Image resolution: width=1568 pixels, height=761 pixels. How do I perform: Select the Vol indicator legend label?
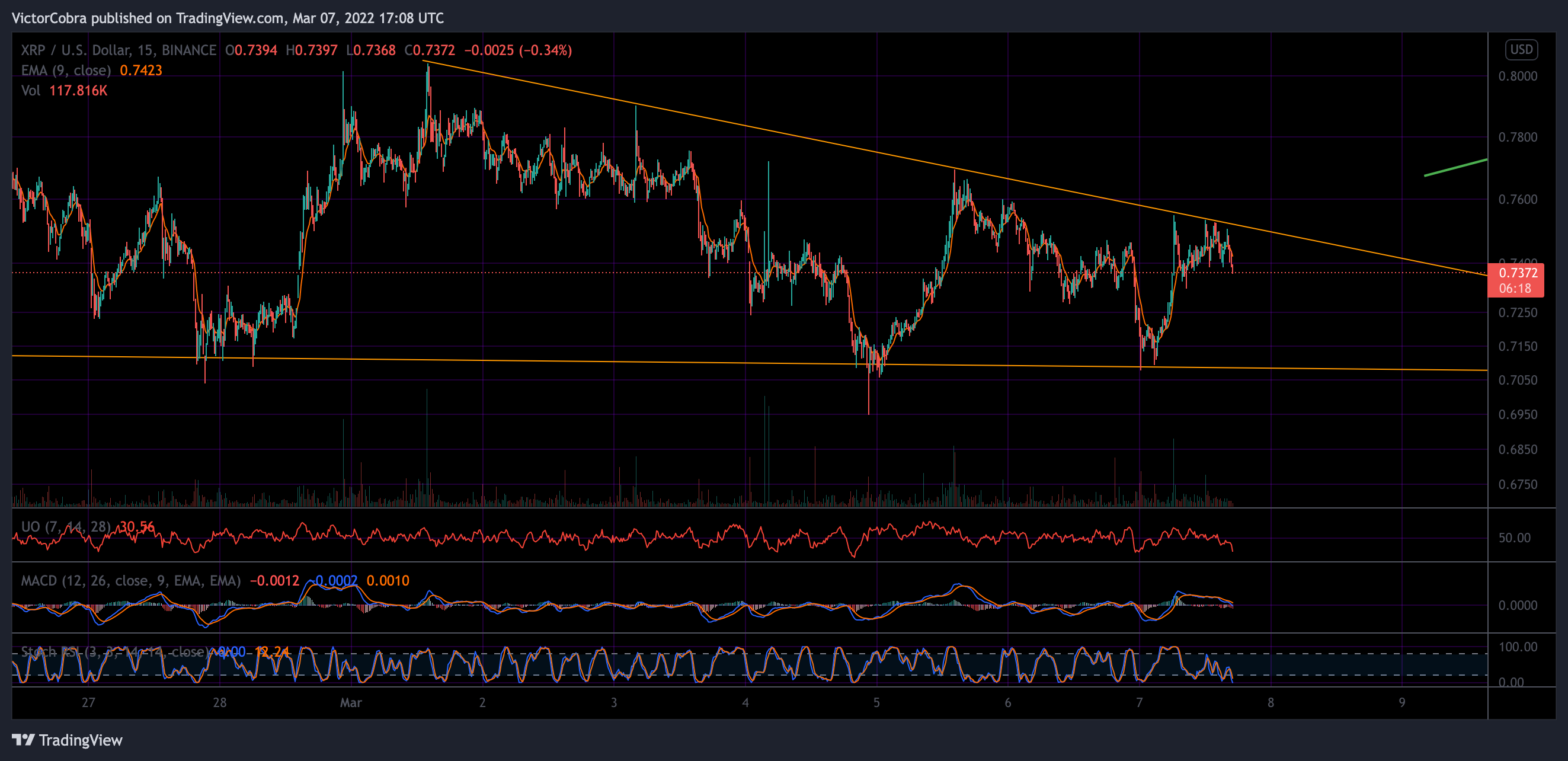click(x=30, y=91)
